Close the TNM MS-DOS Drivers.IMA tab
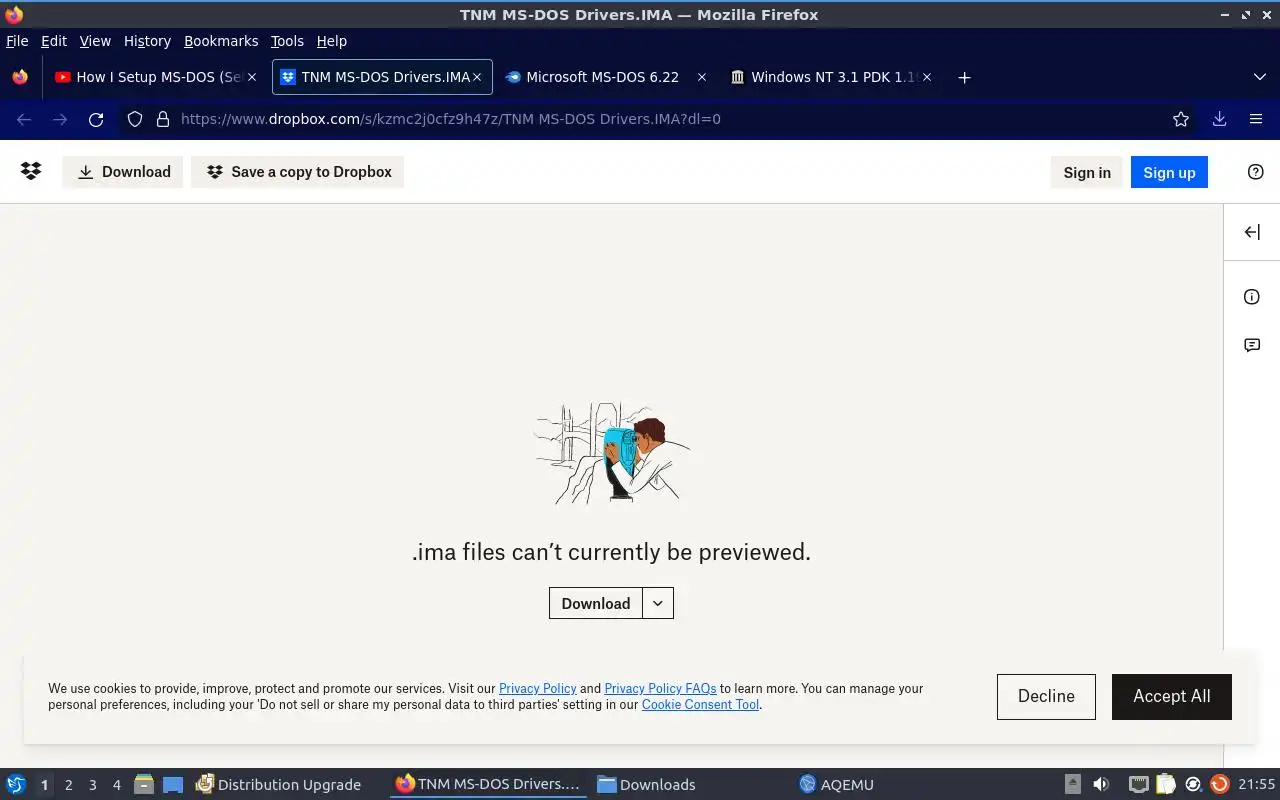This screenshot has width=1280, height=800. 477,77
